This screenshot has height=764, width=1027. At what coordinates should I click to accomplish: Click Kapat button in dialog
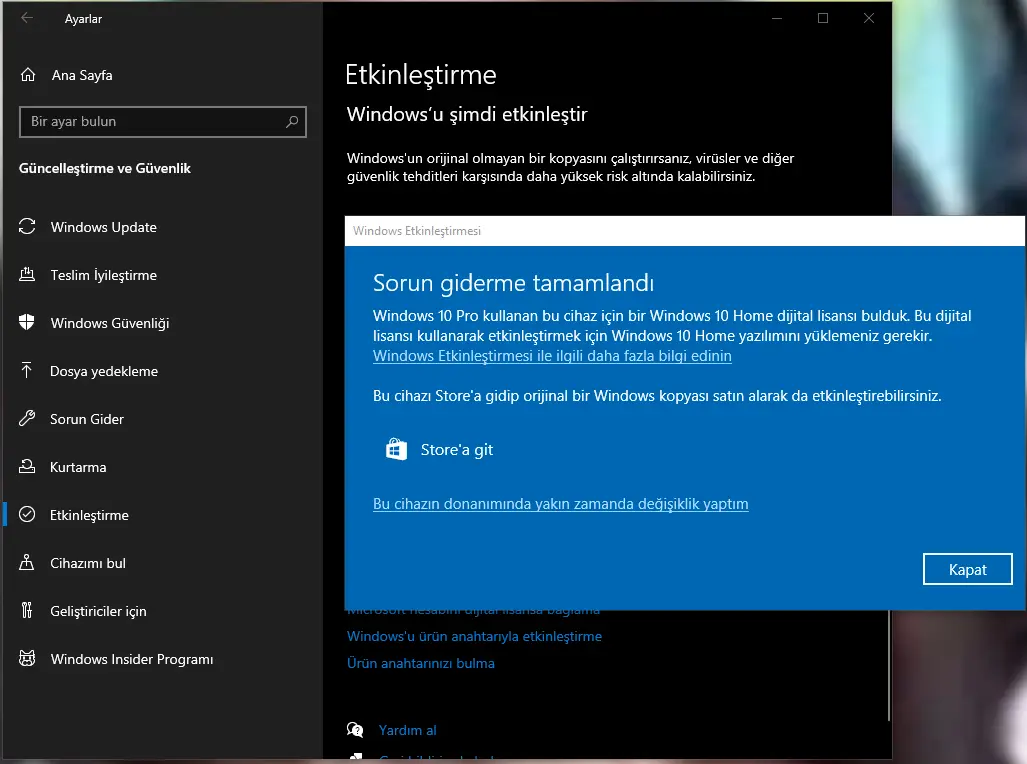tap(967, 569)
